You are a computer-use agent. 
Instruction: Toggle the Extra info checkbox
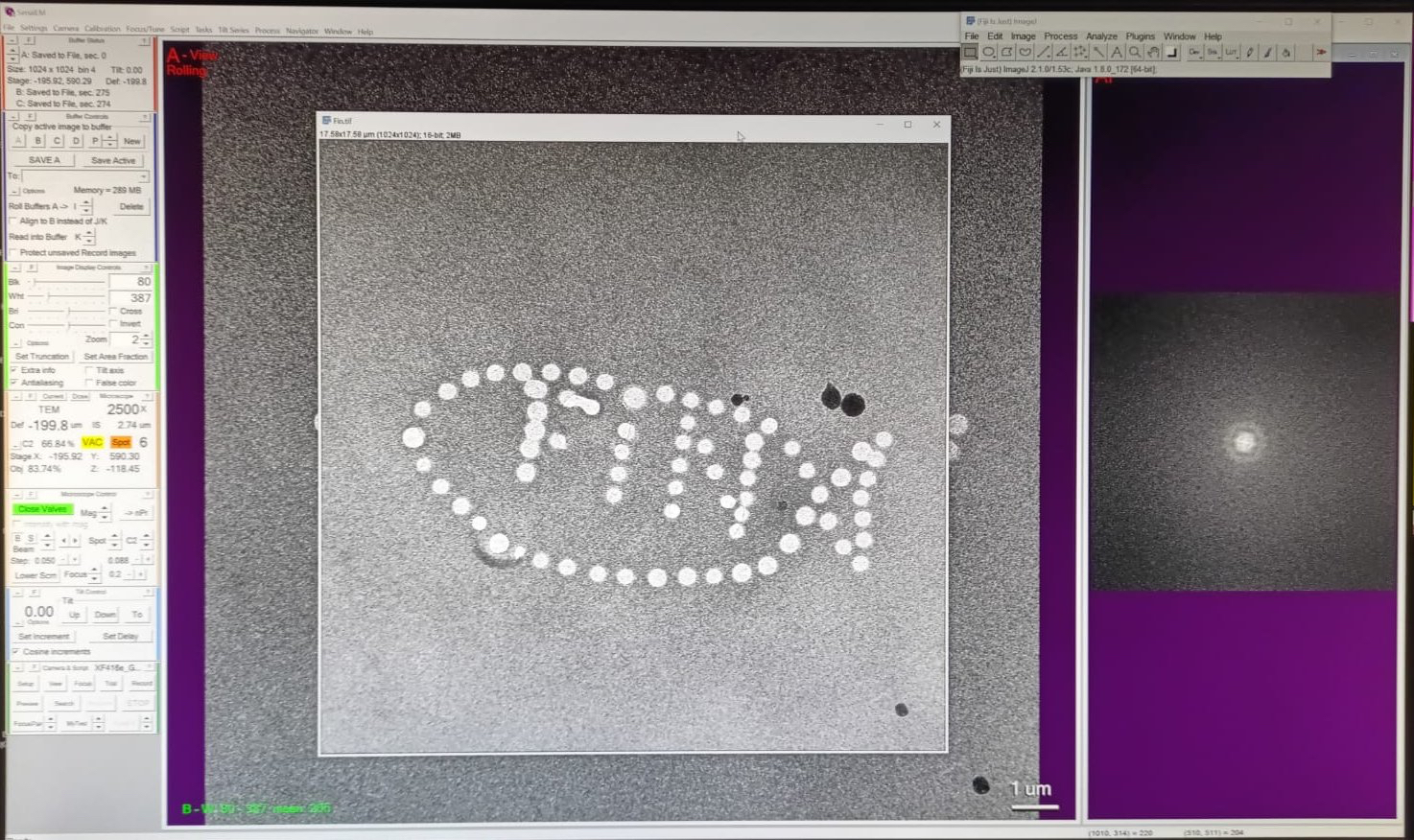[x=14, y=370]
